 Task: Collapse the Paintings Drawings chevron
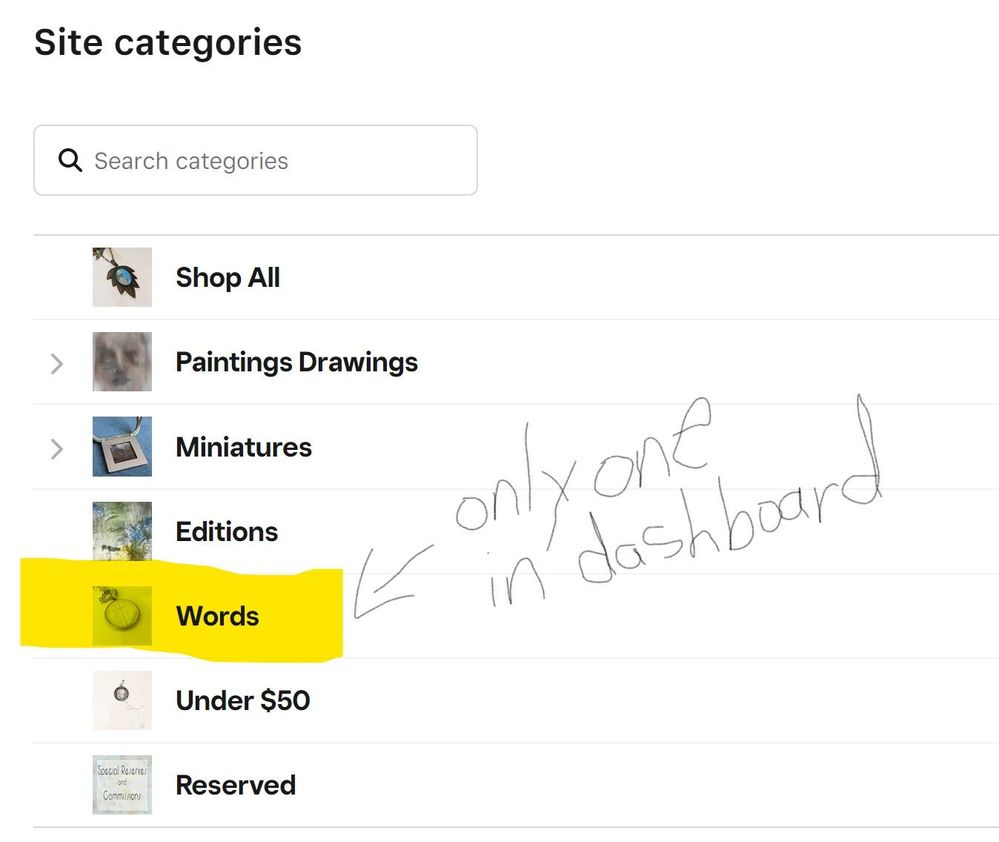(x=56, y=363)
